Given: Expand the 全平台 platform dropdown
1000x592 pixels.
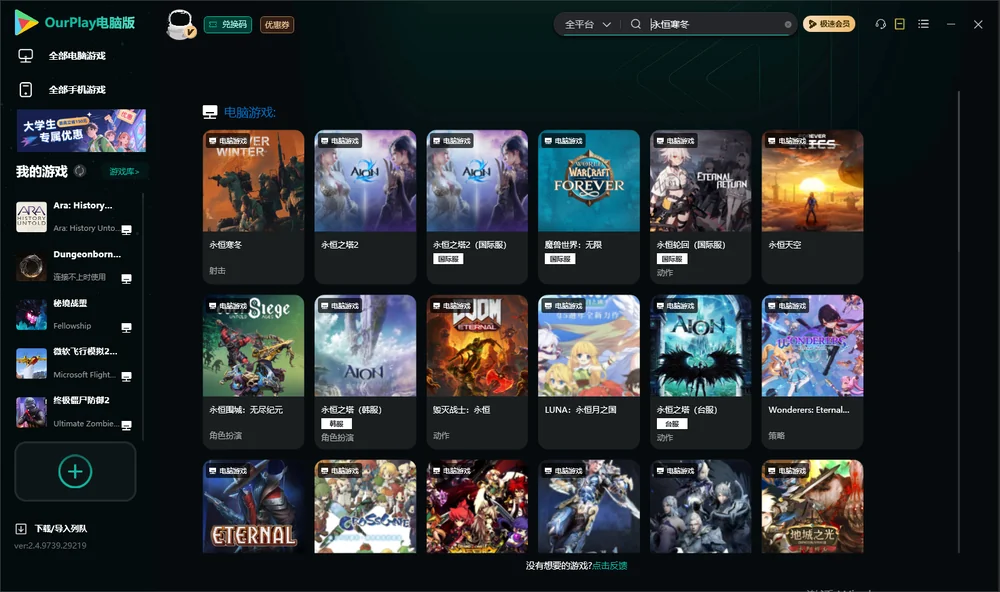Looking at the screenshot, I should (x=587, y=24).
